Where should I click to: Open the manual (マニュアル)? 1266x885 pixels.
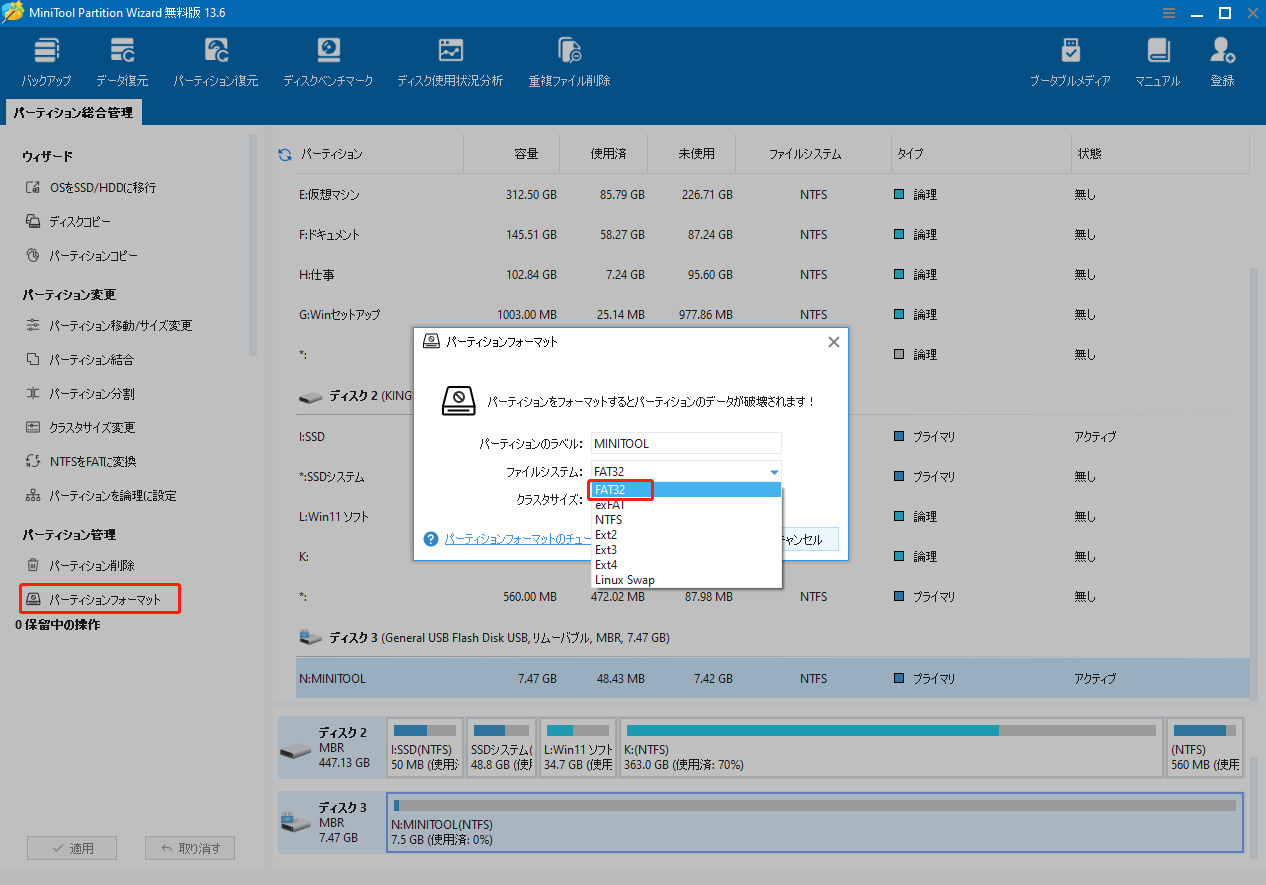click(1157, 62)
